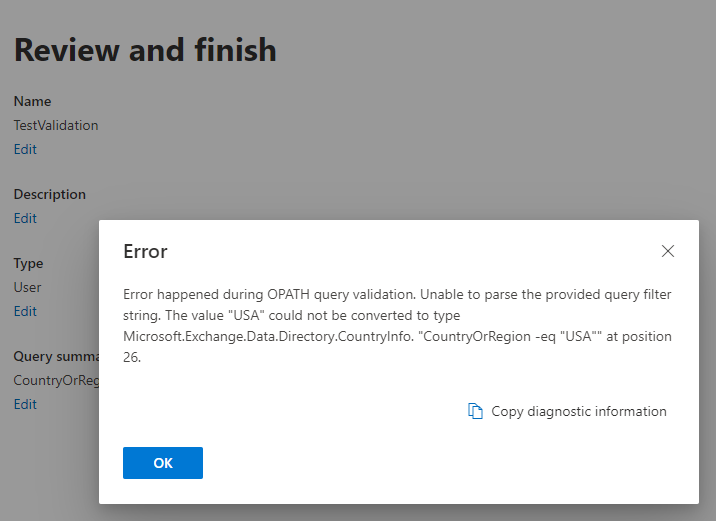Click the Review and finish heading
Image resolution: width=716 pixels, height=521 pixels.
145,50
